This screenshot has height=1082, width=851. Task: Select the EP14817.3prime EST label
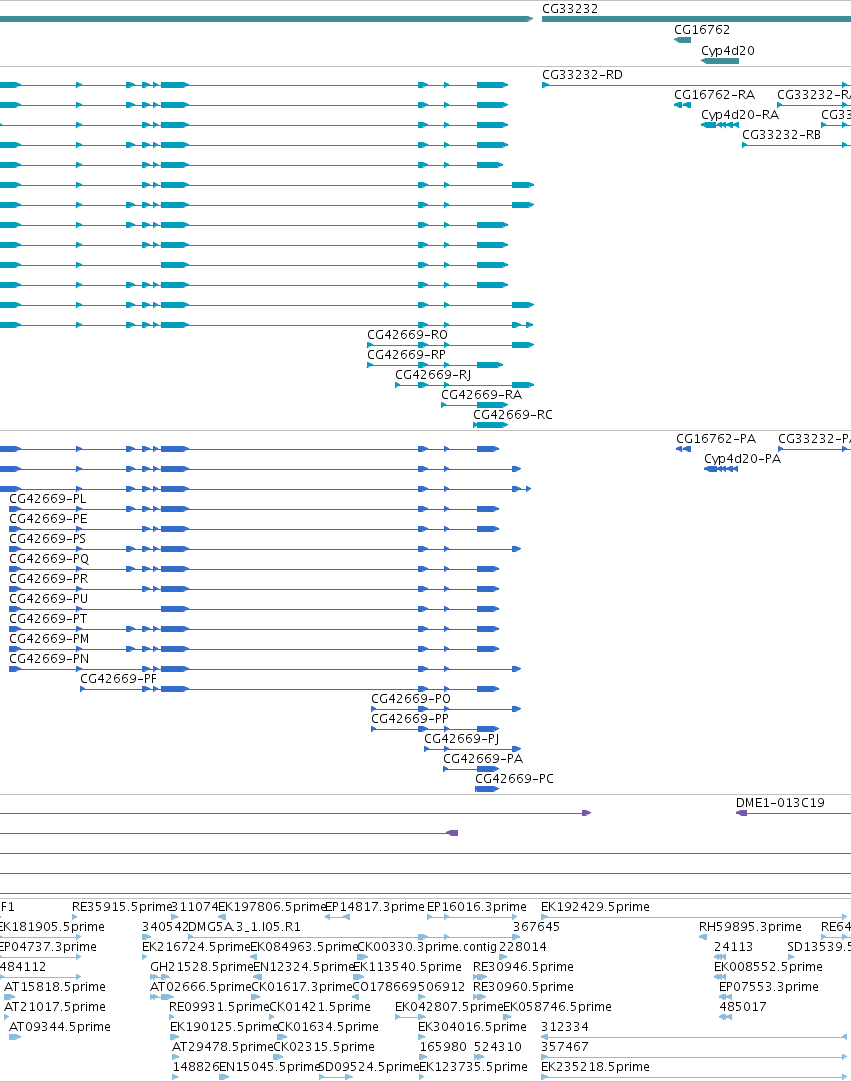click(375, 907)
